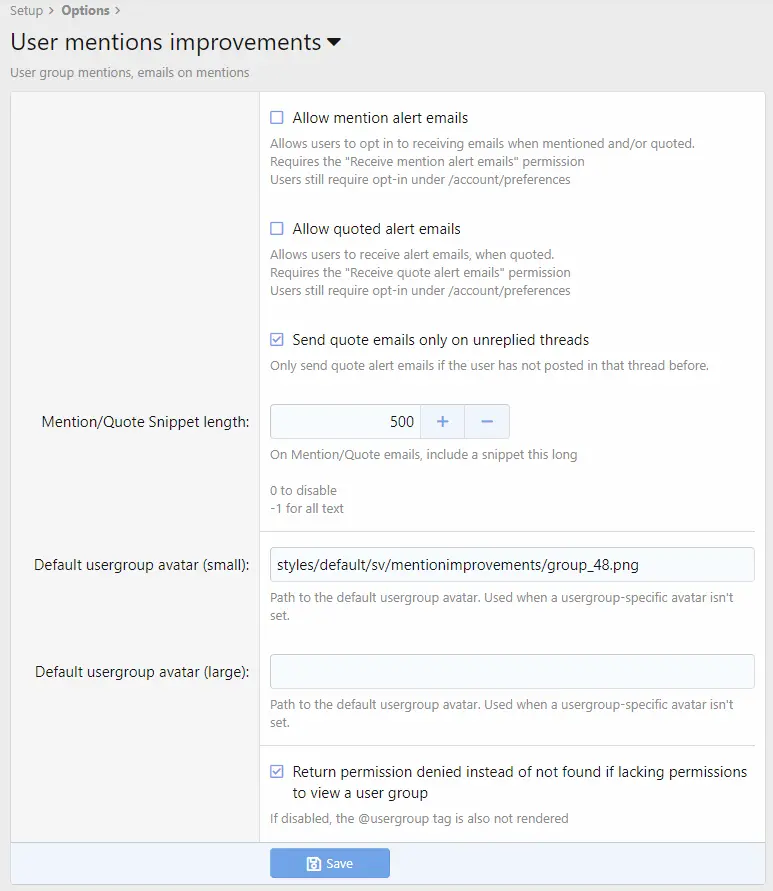Viewport: 773px width, 891px height.
Task: Click the User mentions improvements page heading
Action: tap(165, 42)
